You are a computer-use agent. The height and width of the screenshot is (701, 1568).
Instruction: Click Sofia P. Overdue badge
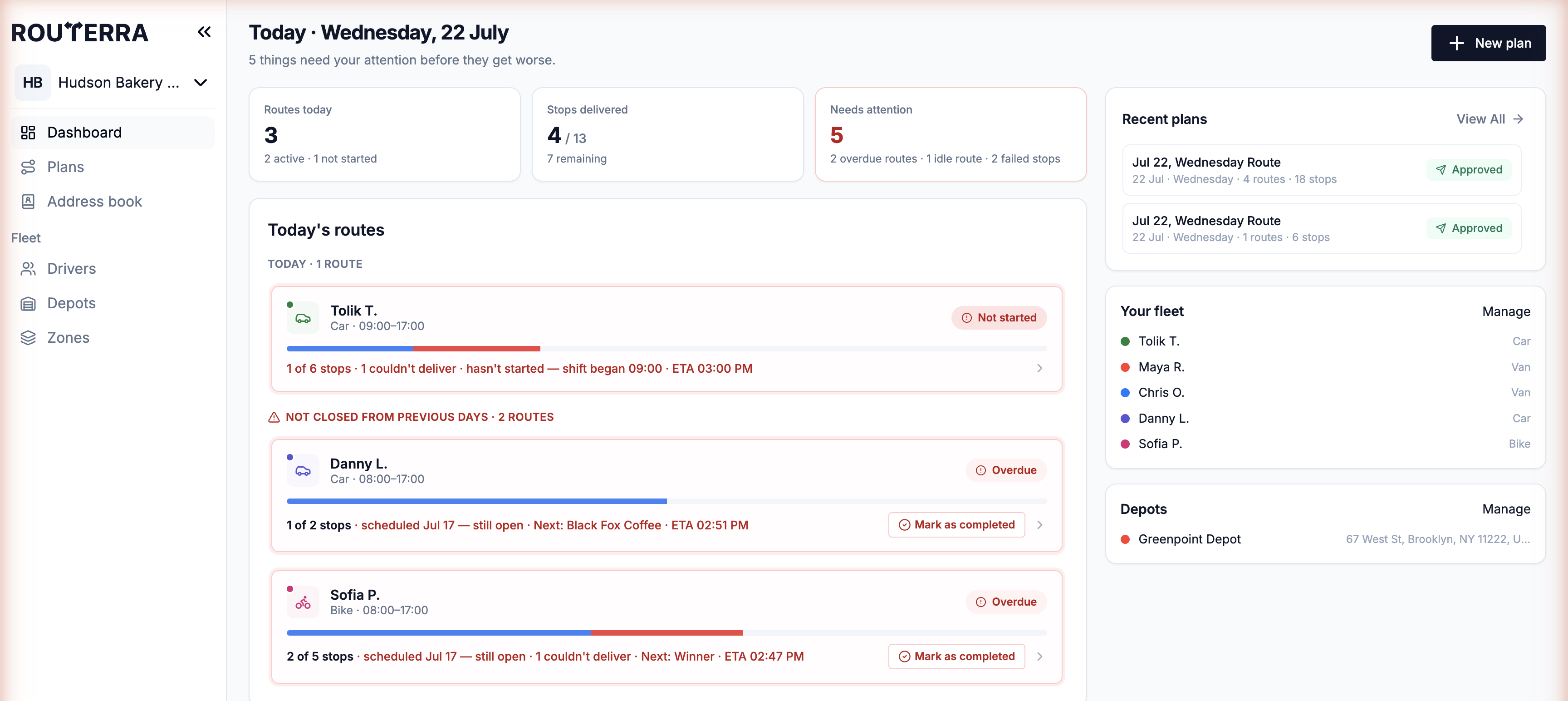(x=1005, y=601)
